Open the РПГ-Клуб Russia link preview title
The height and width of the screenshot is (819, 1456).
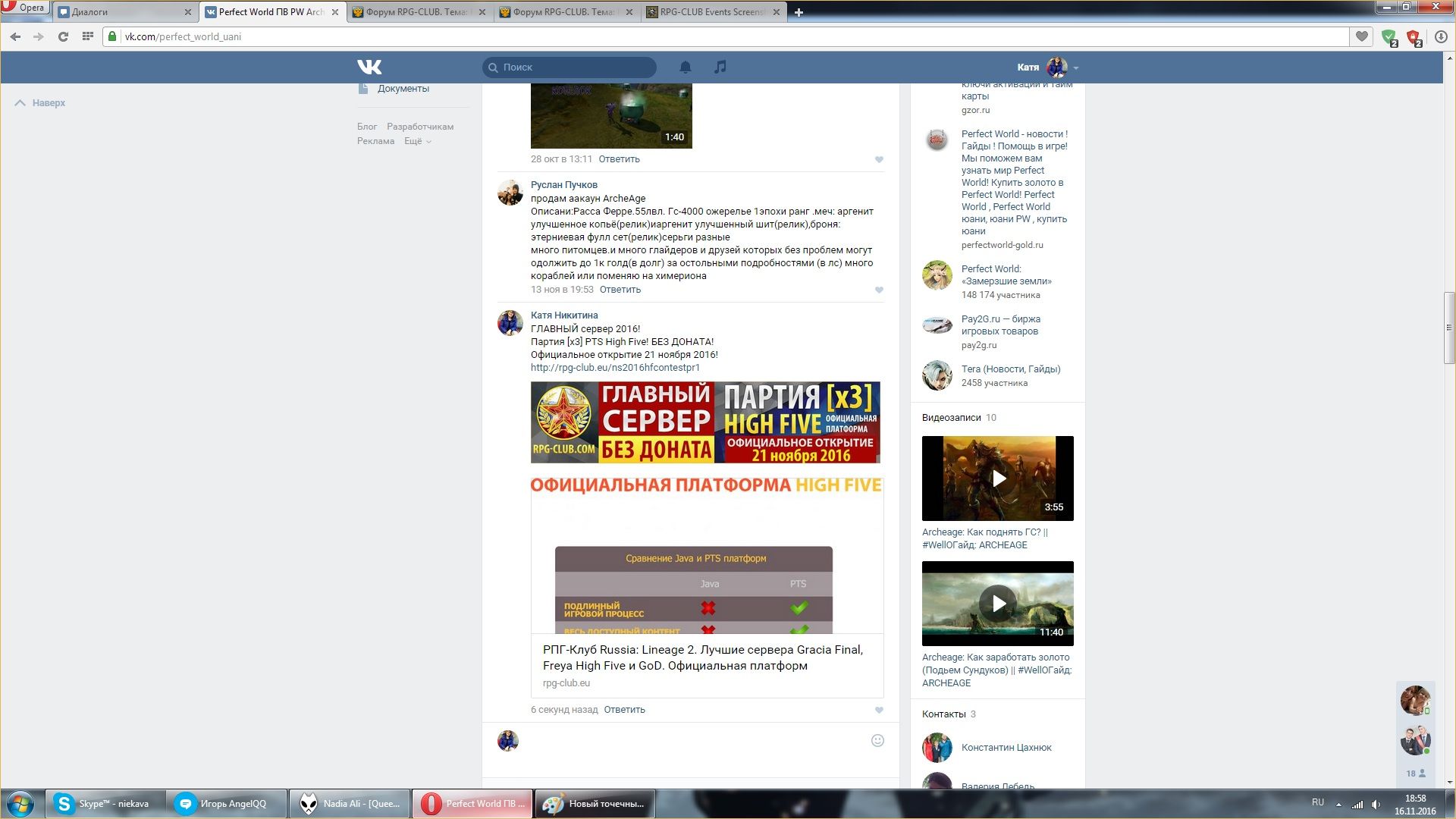703,657
